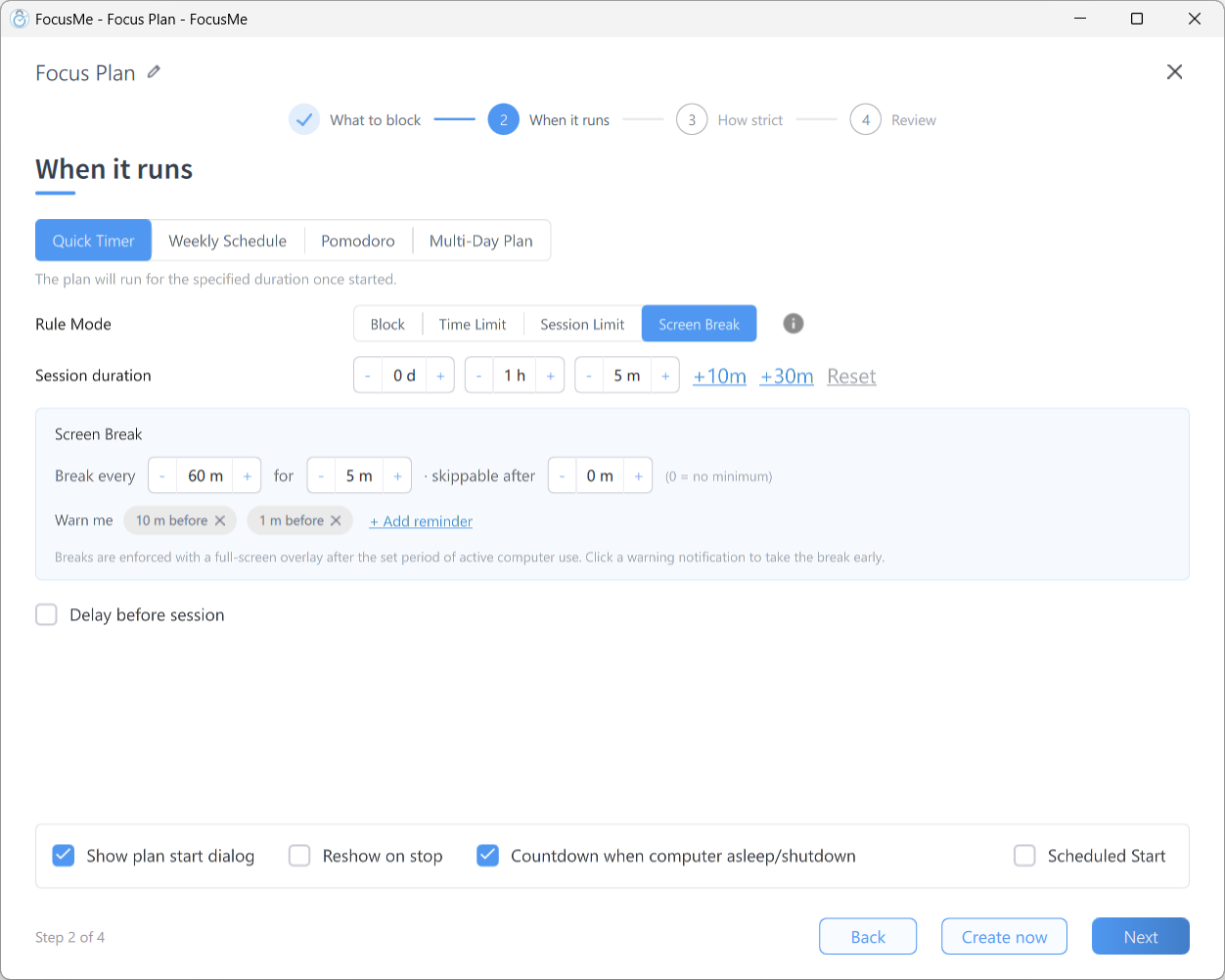Close the Focus Plan wizard with the X
This screenshot has height=980, width=1225.
click(x=1174, y=71)
